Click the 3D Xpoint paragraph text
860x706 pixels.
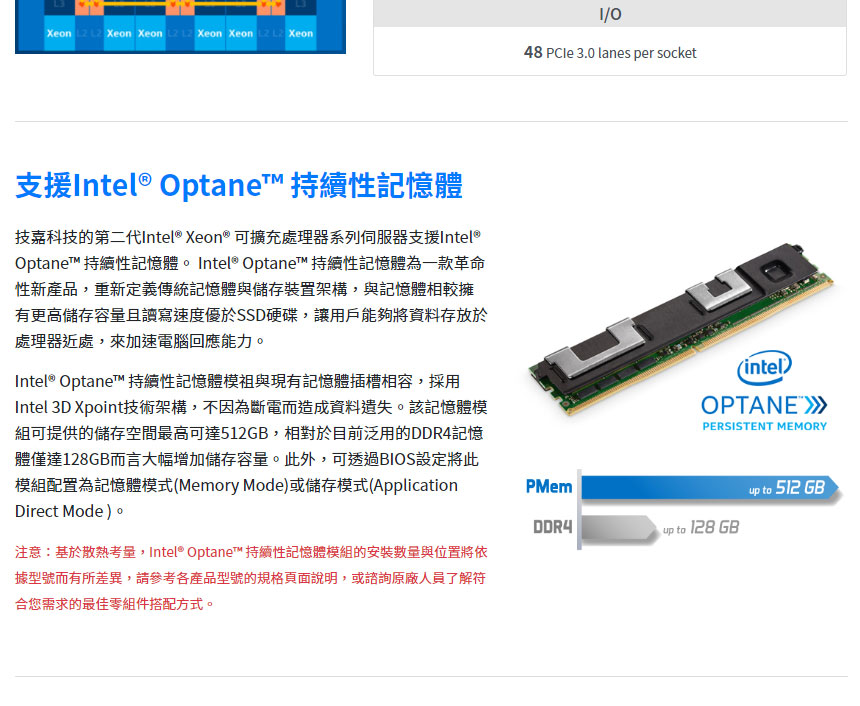pyautogui.click(x=251, y=446)
